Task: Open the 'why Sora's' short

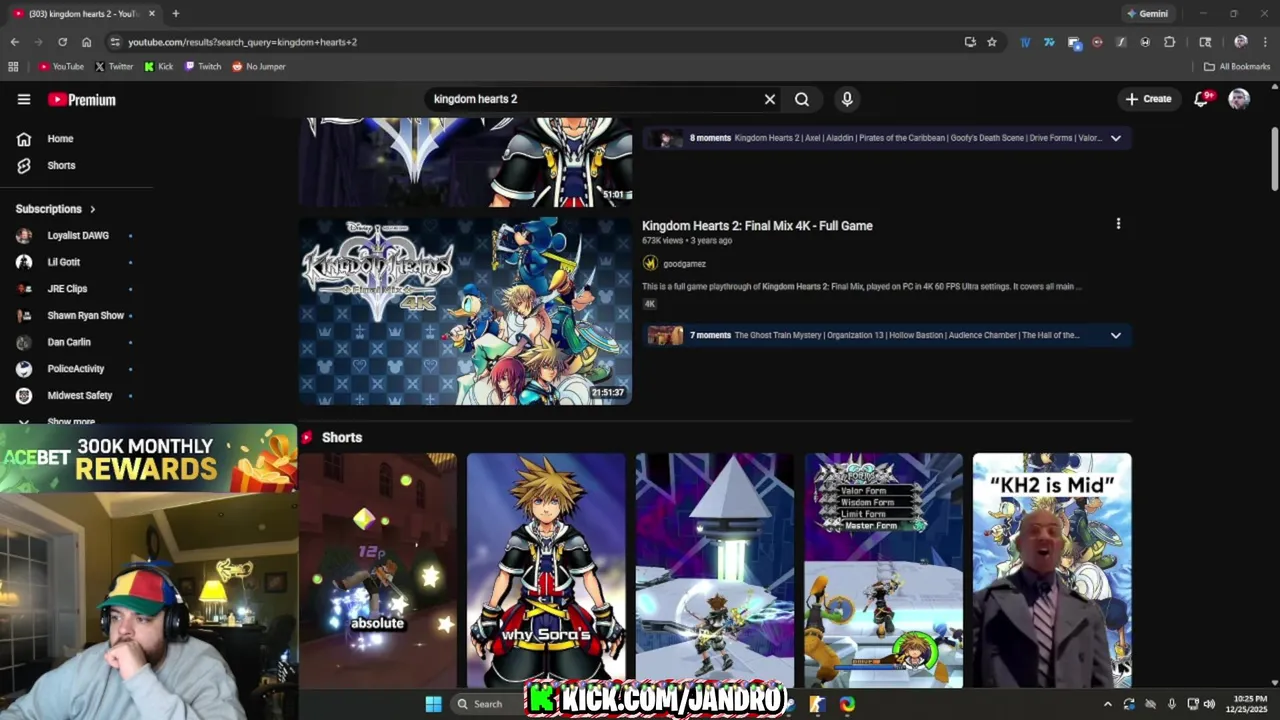Action: tap(546, 570)
